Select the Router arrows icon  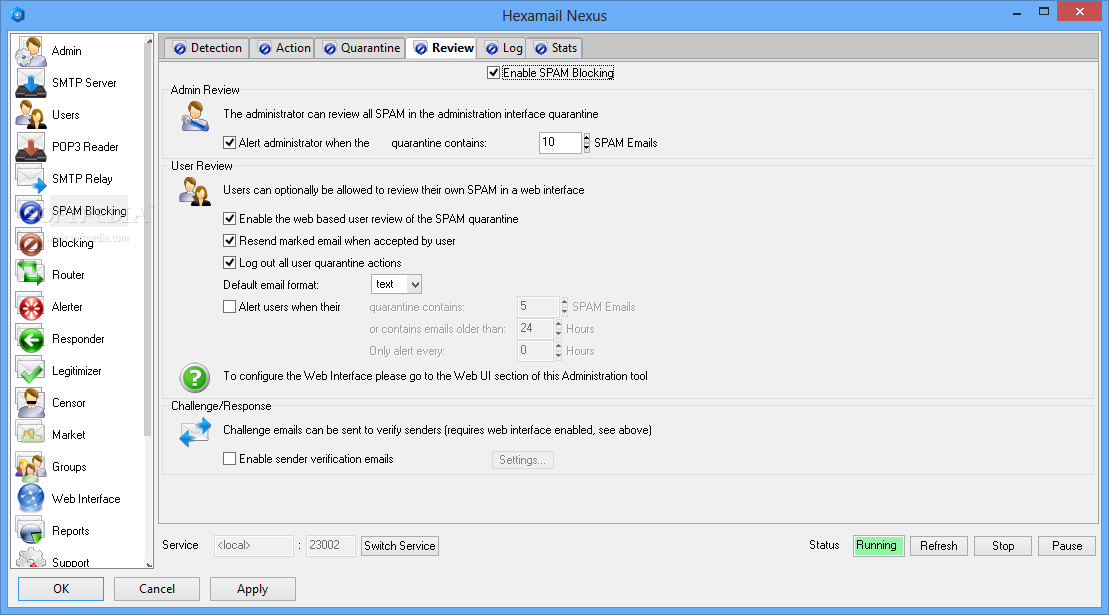point(30,275)
